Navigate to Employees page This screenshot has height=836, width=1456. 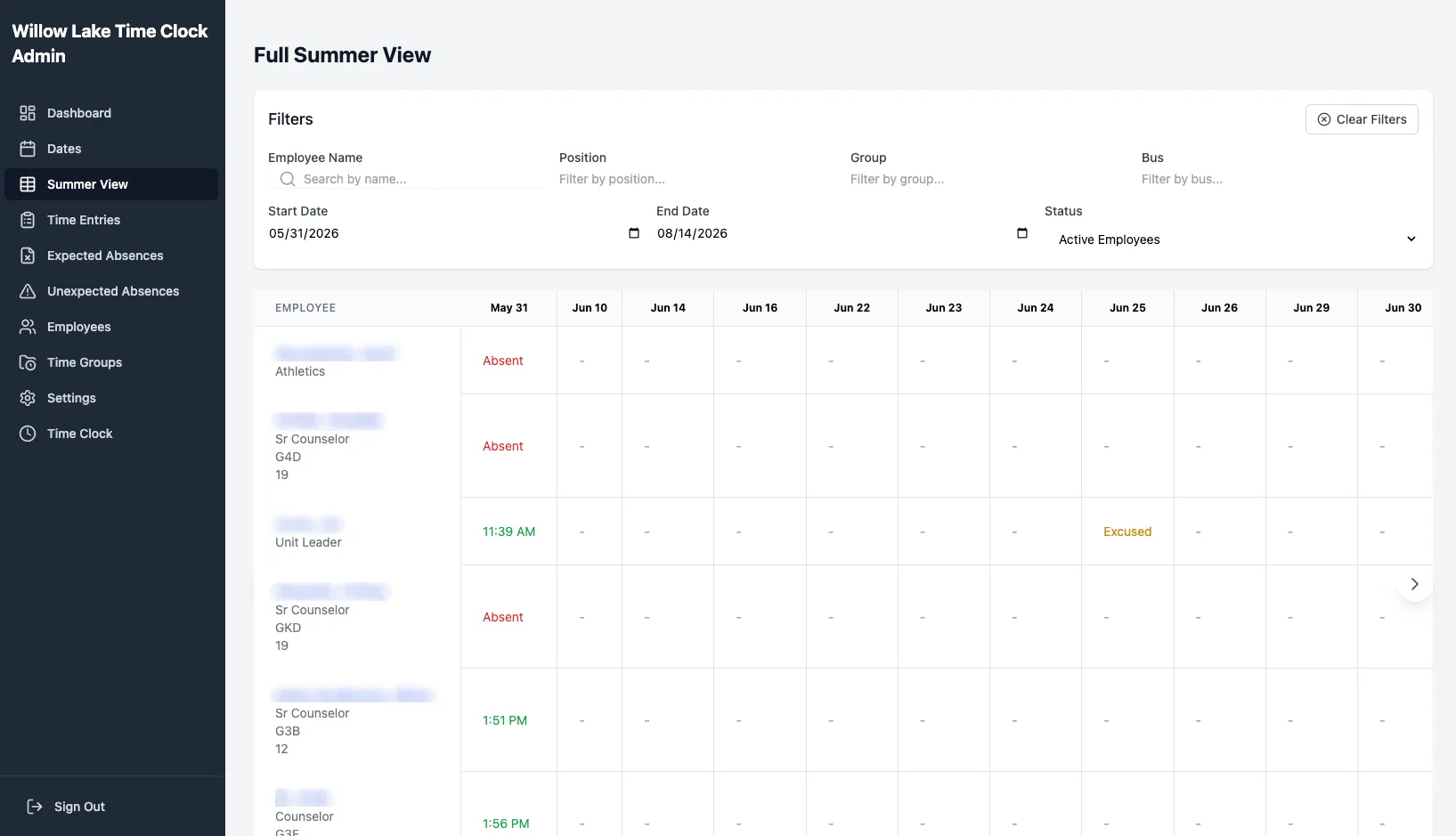[111, 327]
